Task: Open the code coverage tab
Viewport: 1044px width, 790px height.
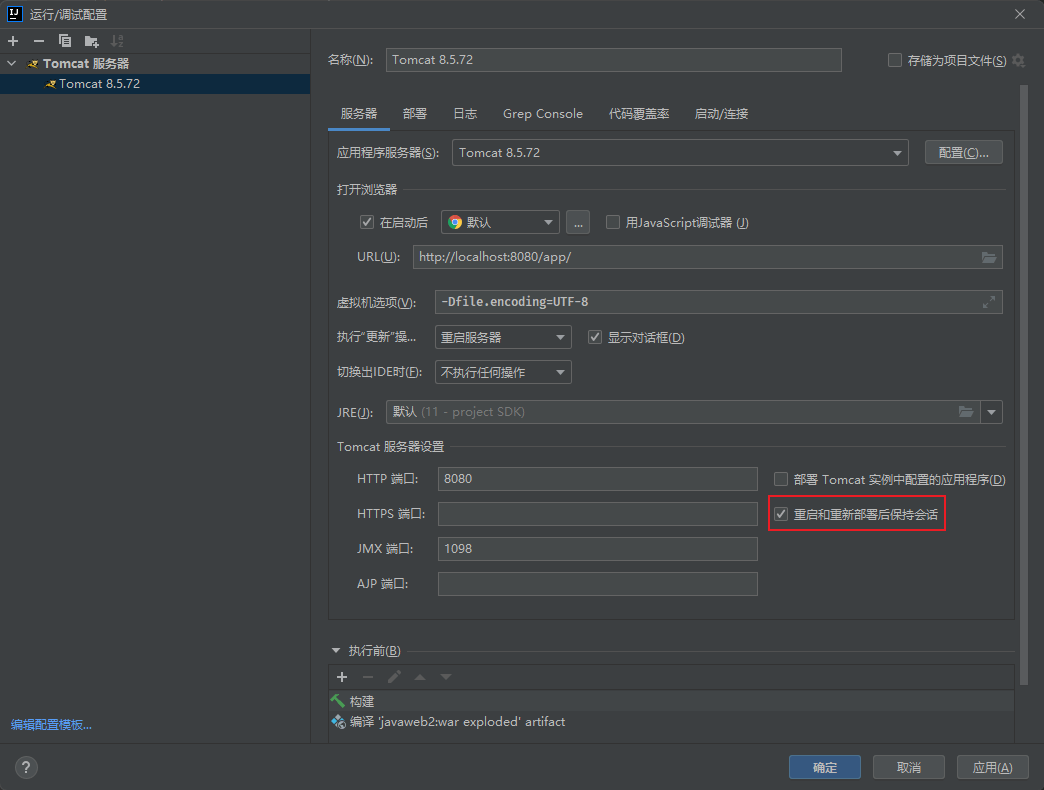Action: [x=639, y=114]
